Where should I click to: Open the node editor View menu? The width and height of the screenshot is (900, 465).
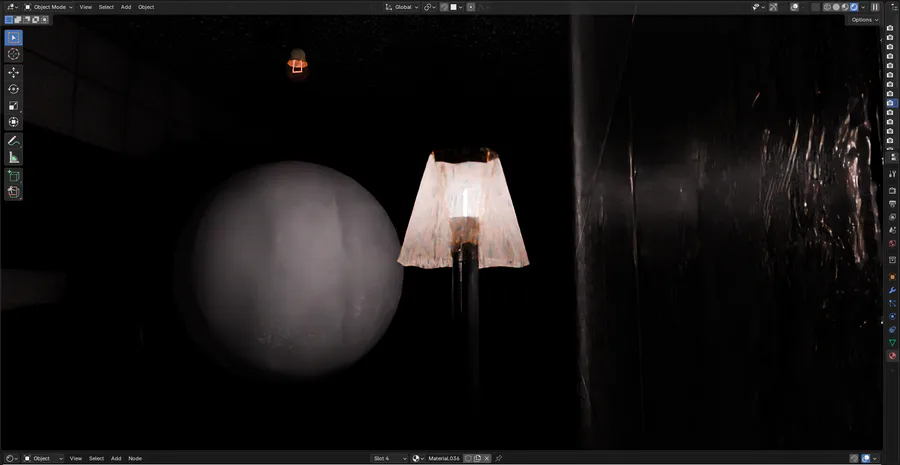click(x=76, y=458)
